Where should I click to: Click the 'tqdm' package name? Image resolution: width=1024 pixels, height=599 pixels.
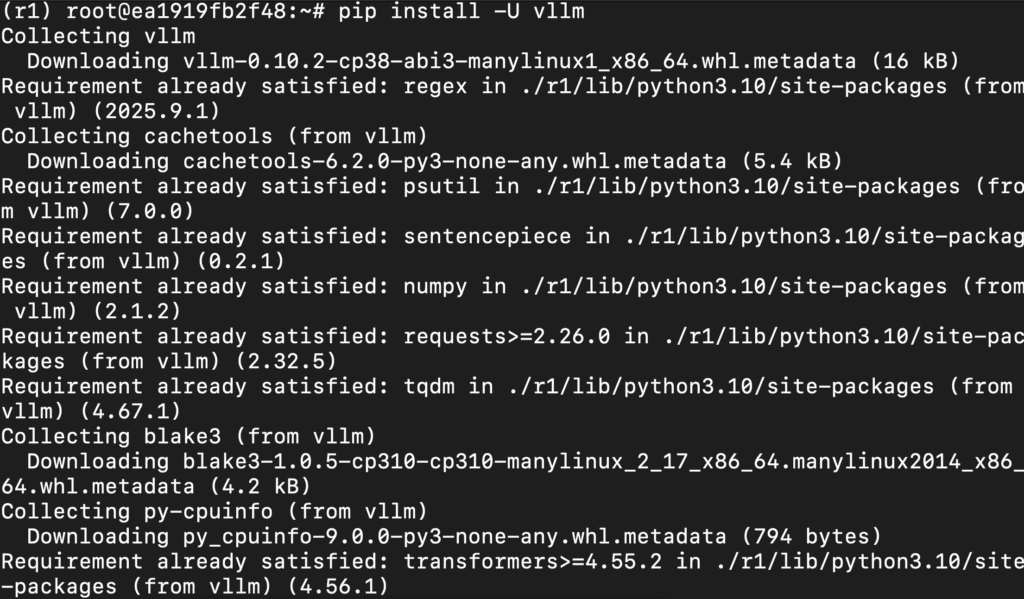click(x=429, y=386)
